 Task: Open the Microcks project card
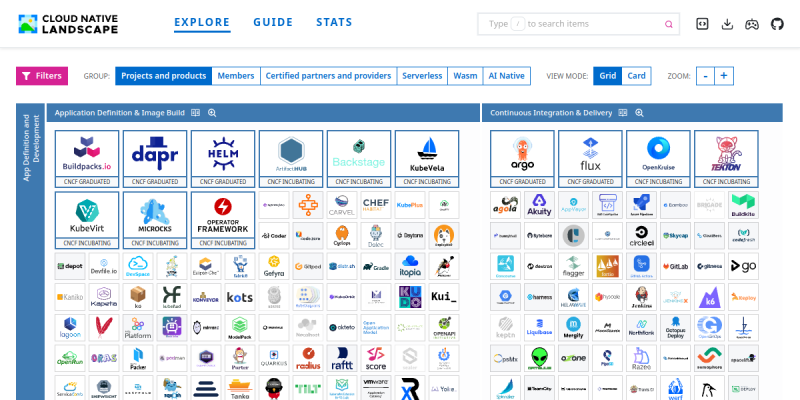click(155, 220)
